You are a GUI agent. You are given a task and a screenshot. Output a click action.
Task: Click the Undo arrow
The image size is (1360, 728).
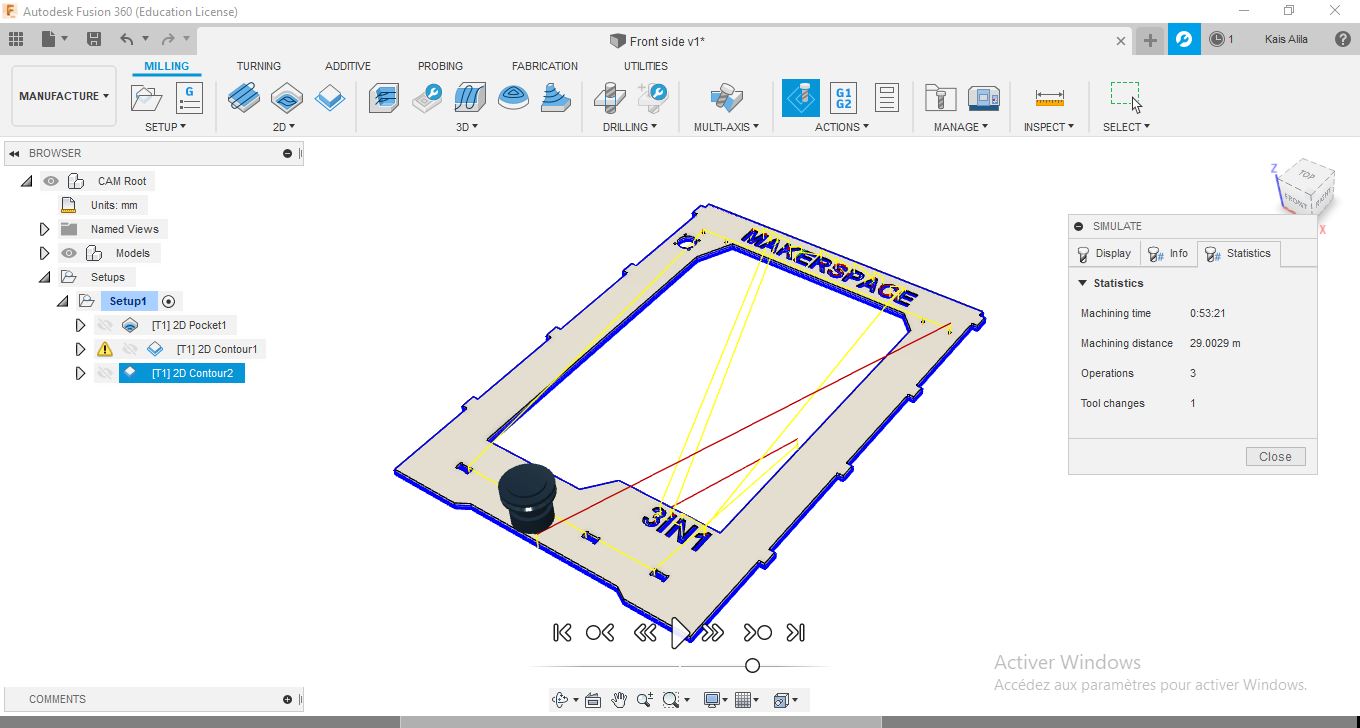(x=127, y=39)
